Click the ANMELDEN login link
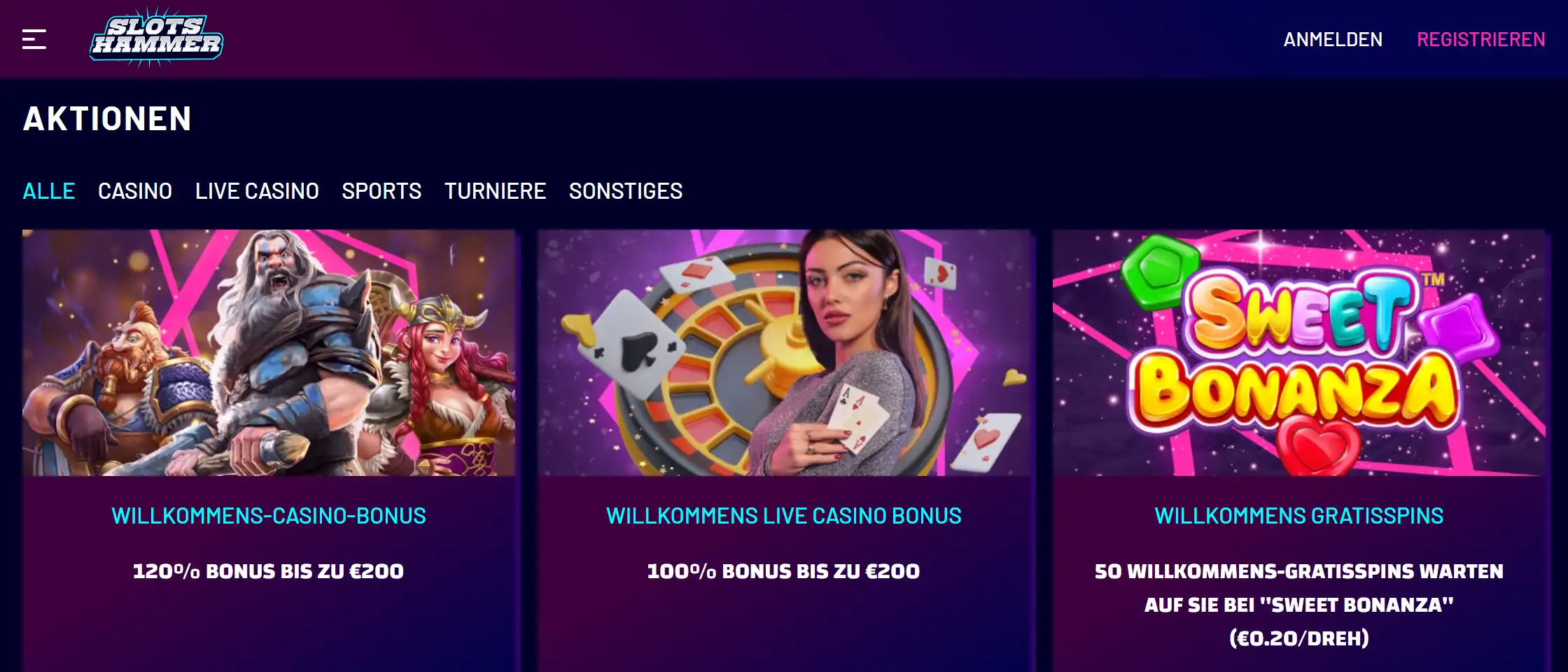Screen dimensions: 1568x672 [1333, 40]
